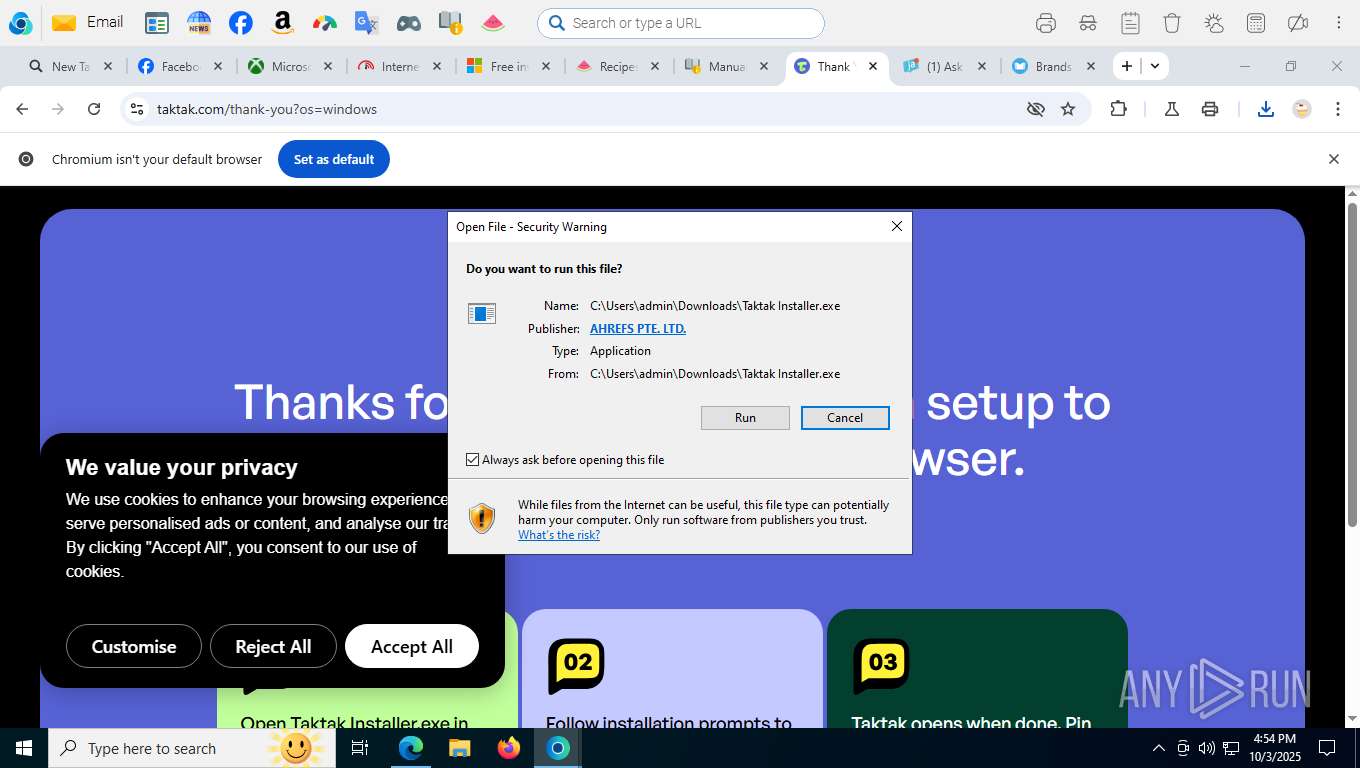Viewport: 1360px width, 768px height.
Task: Open a new tab with plus button
Action: click(x=1127, y=66)
